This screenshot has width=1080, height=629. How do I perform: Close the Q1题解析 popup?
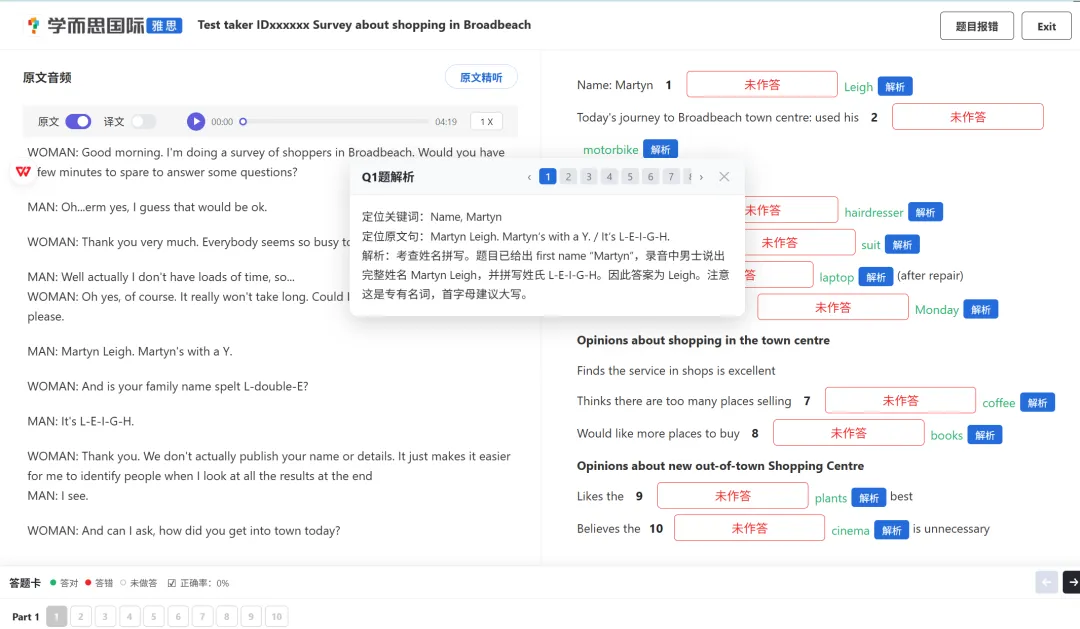(x=724, y=176)
